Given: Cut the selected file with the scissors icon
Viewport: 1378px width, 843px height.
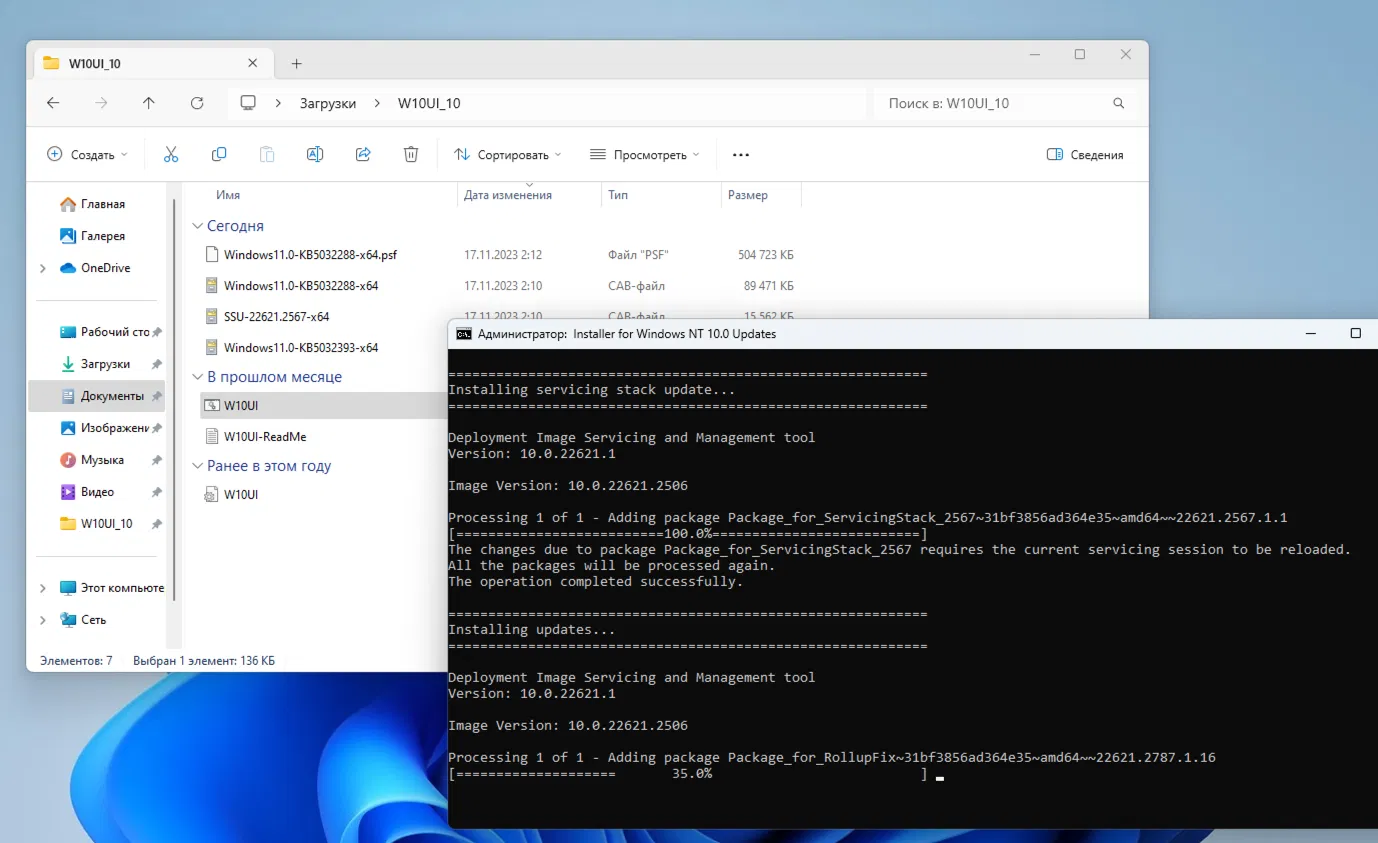Looking at the screenshot, I should (171, 154).
